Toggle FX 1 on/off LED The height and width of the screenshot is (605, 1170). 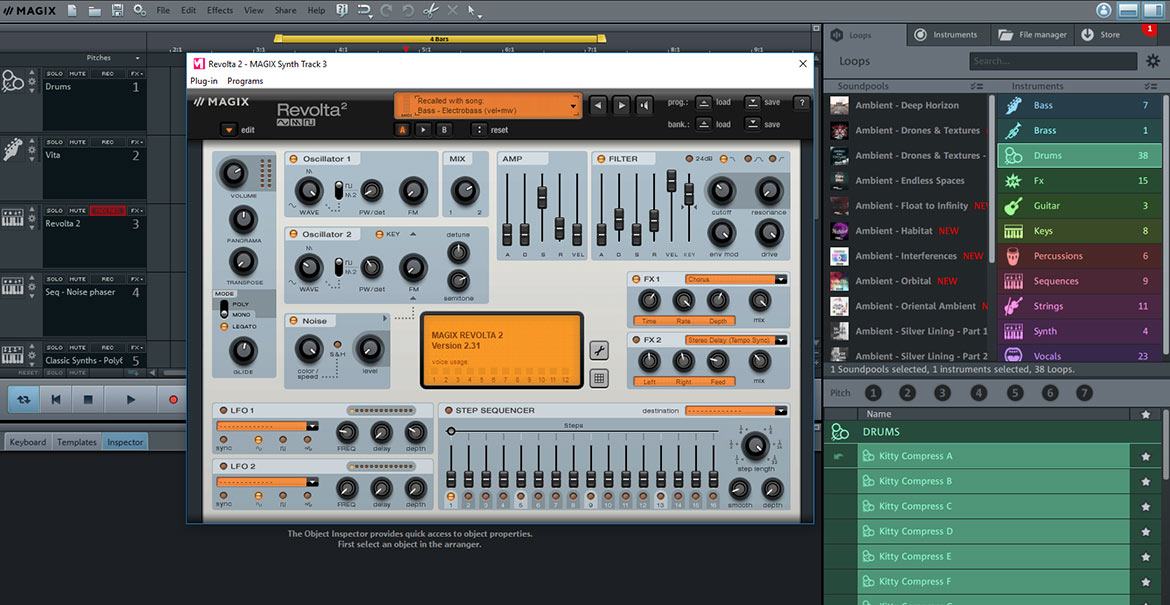[x=635, y=279]
